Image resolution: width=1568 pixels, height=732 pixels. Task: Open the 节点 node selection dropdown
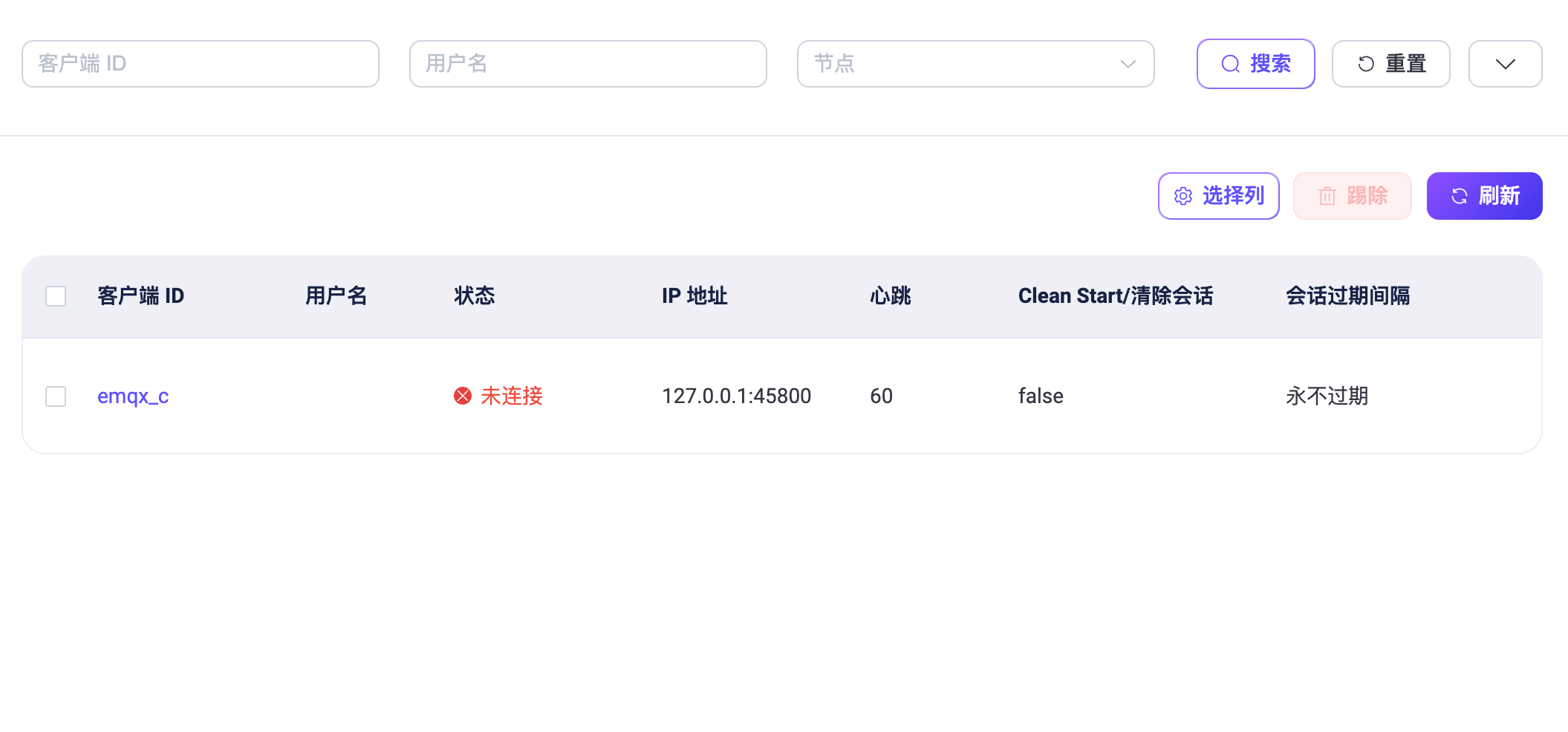point(975,64)
